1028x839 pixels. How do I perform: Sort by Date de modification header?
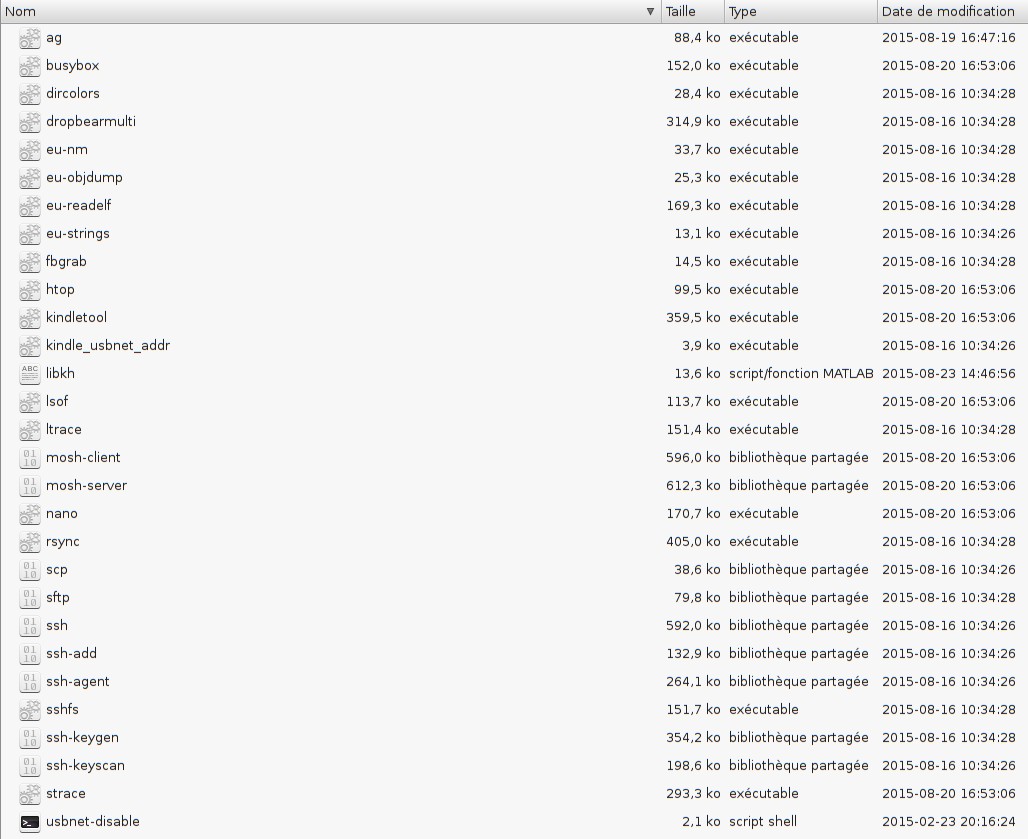tap(948, 12)
